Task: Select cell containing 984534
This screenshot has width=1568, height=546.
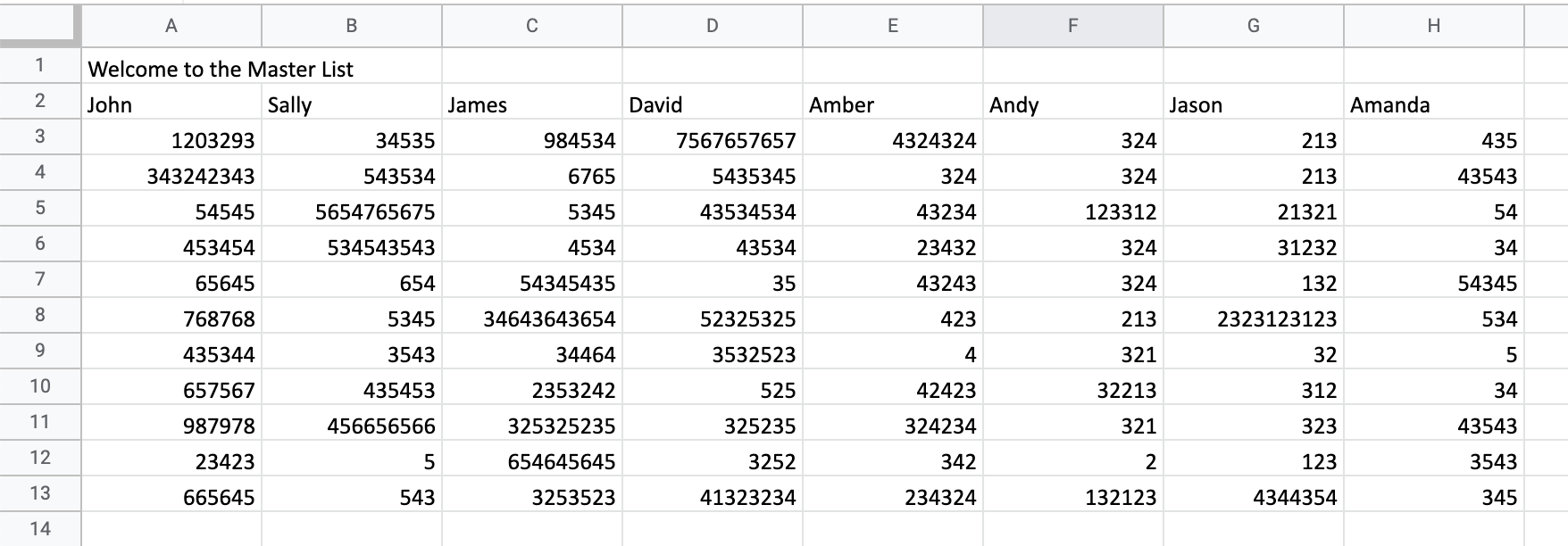Action: (x=532, y=137)
